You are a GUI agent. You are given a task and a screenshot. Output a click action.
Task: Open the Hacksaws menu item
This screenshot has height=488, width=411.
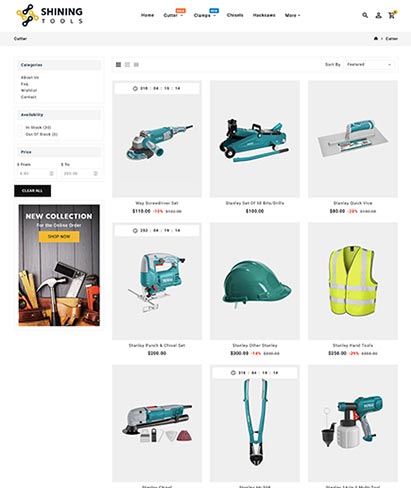tap(264, 15)
